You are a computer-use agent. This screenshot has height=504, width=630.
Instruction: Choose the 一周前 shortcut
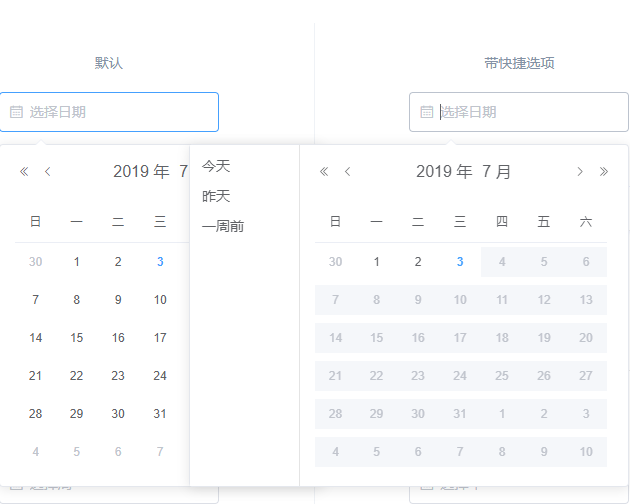coord(223,226)
